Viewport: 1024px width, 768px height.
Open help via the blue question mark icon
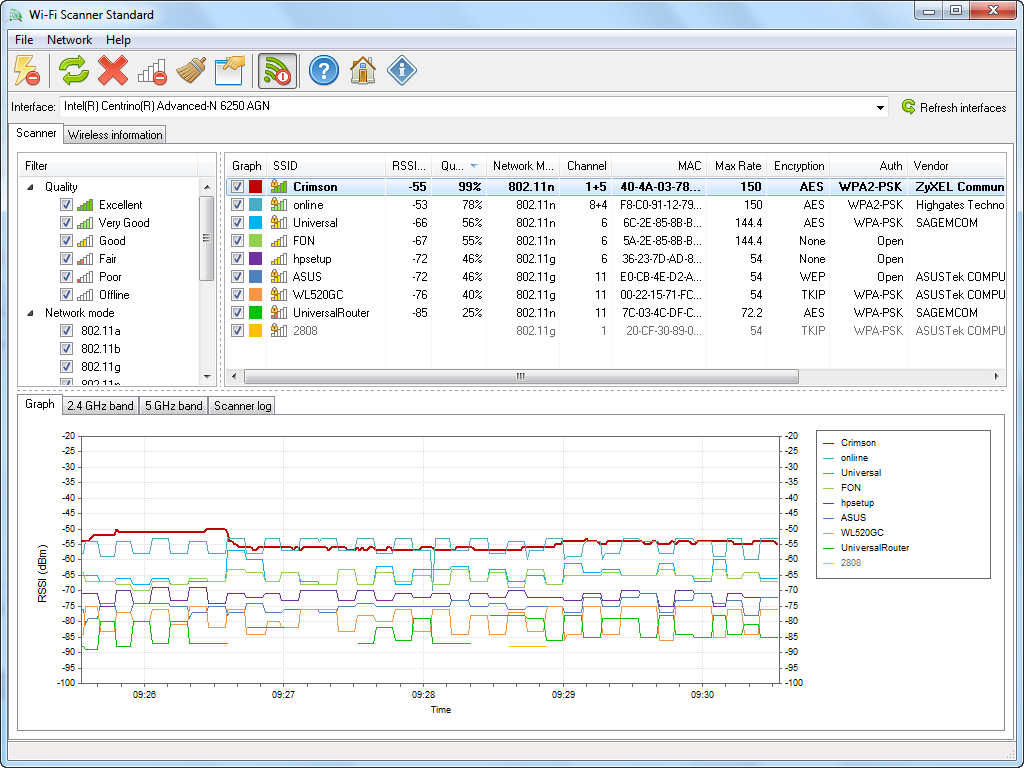click(323, 70)
